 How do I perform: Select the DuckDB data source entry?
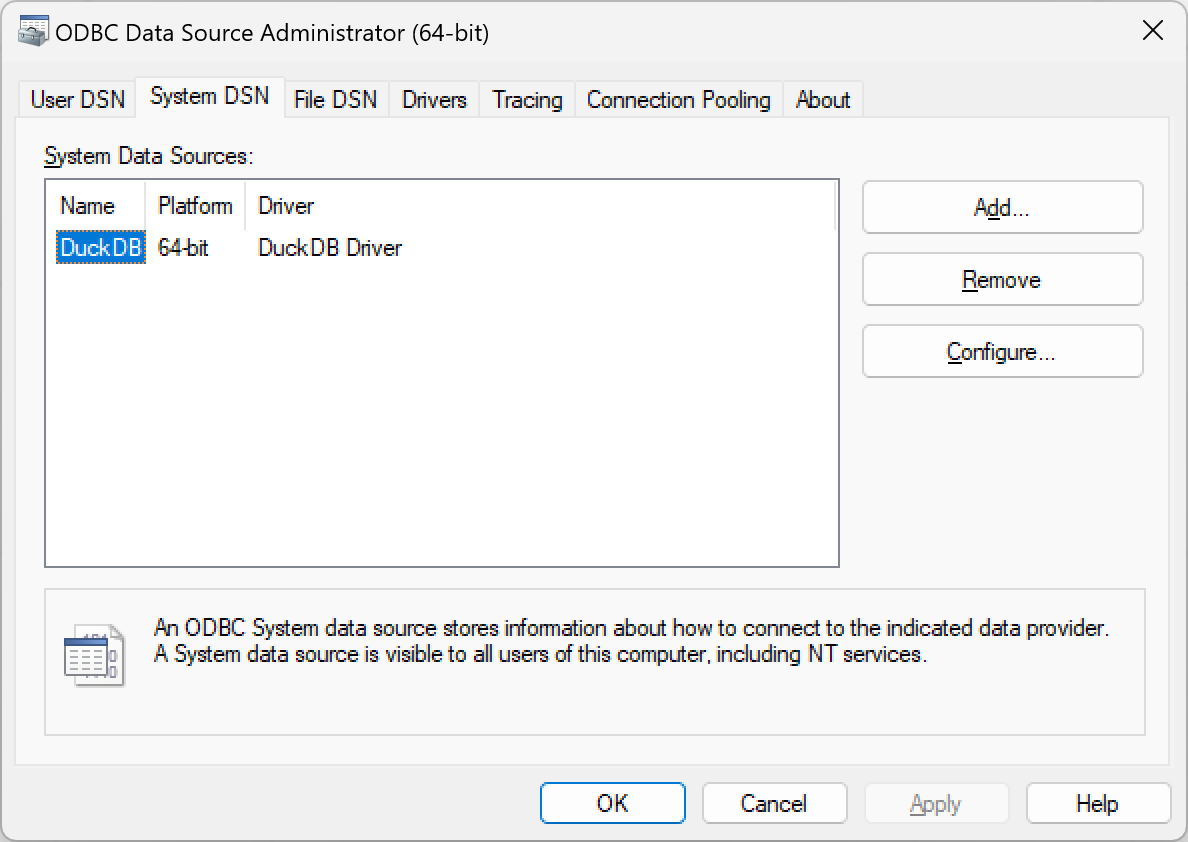click(100, 247)
